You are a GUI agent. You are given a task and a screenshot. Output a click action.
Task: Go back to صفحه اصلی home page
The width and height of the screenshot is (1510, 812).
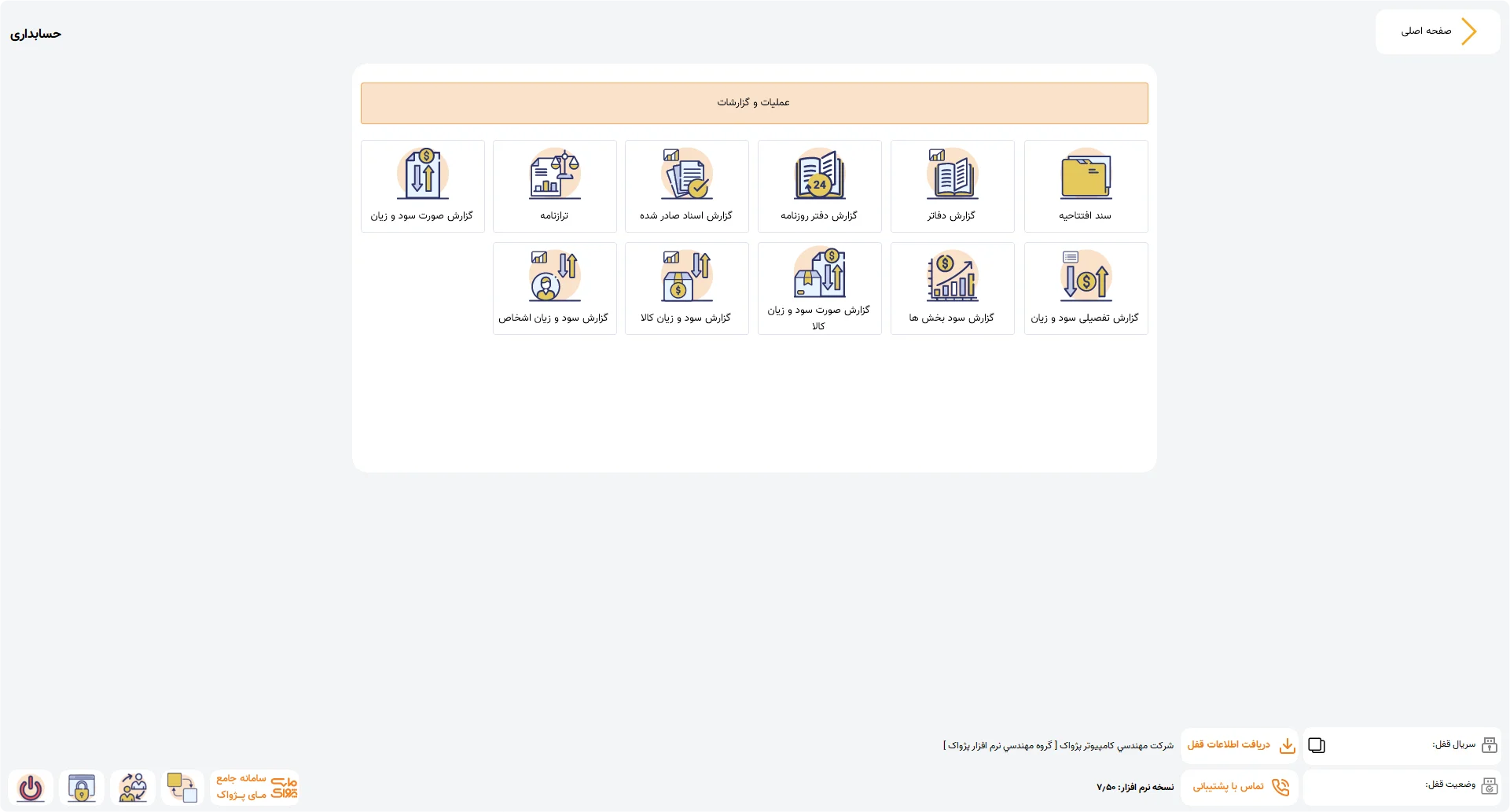click(1438, 31)
